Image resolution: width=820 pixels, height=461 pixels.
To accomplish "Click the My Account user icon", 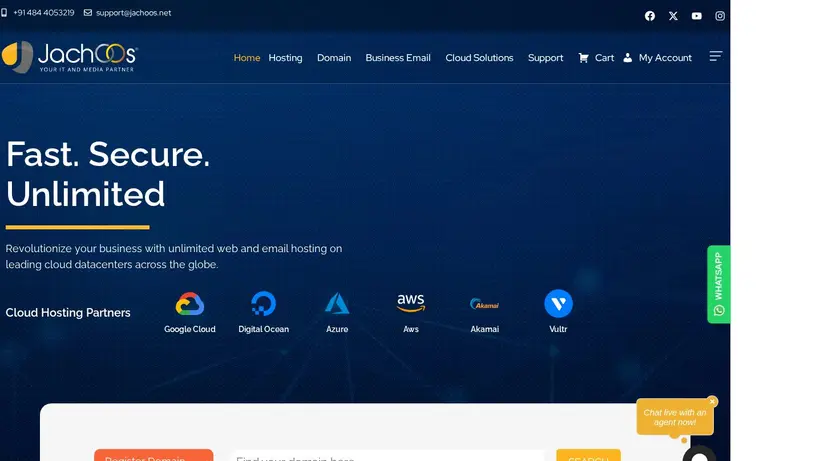I will tap(628, 57).
